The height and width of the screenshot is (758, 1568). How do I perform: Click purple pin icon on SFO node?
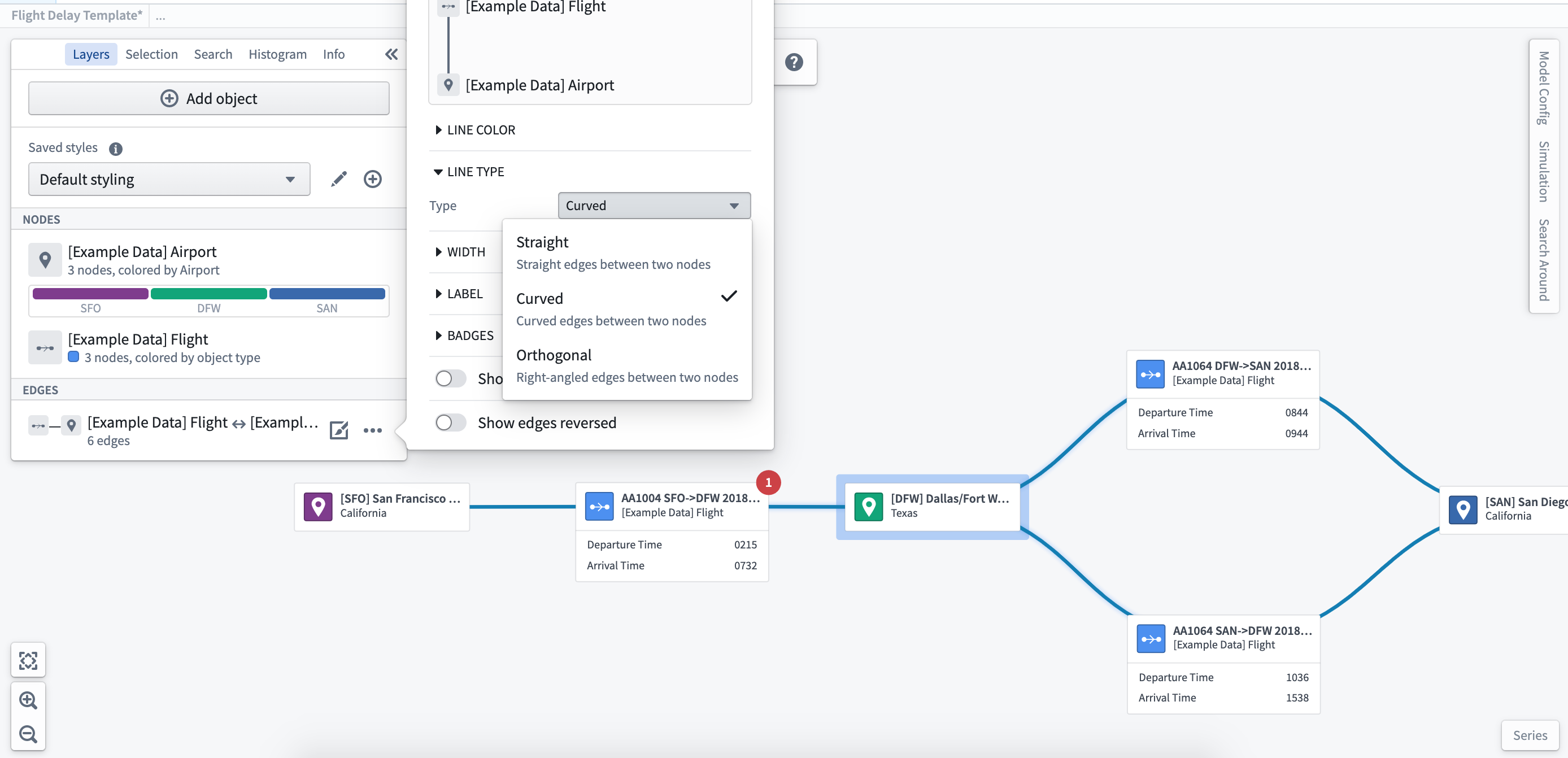[x=318, y=507]
